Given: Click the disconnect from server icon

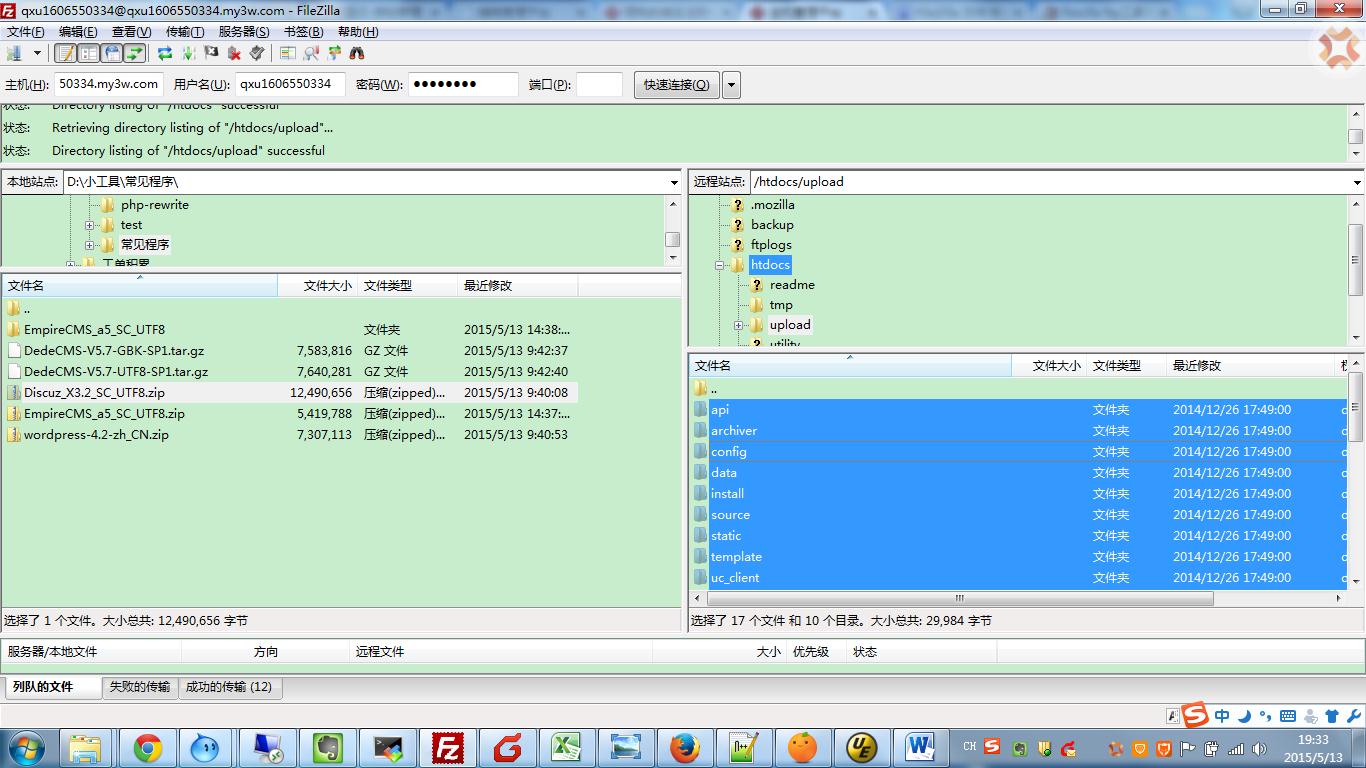Looking at the screenshot, I should point(234,53).
